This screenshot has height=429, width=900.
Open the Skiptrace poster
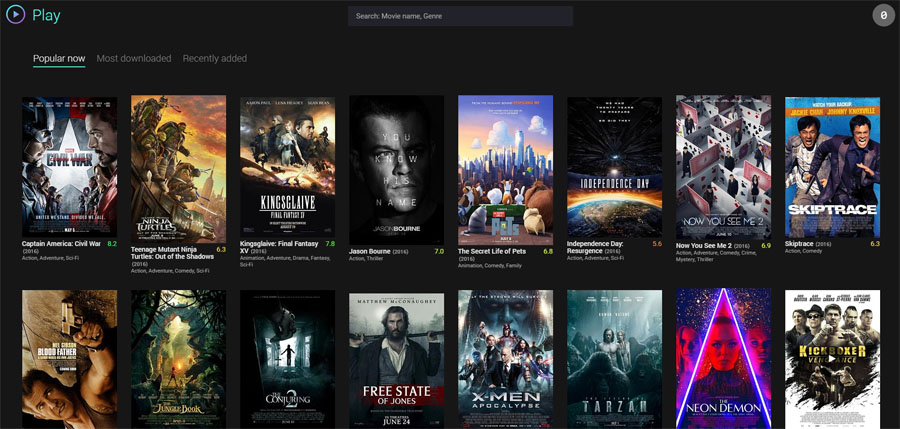833,167
